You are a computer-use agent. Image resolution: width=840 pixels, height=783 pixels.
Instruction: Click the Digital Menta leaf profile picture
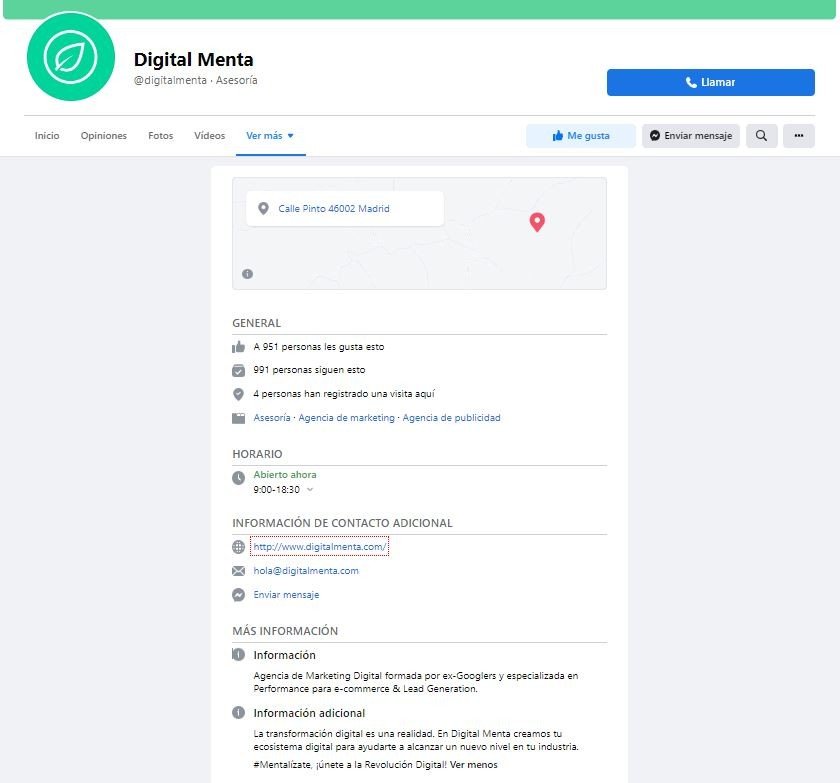pyautogui.click(x=71, y=57)
